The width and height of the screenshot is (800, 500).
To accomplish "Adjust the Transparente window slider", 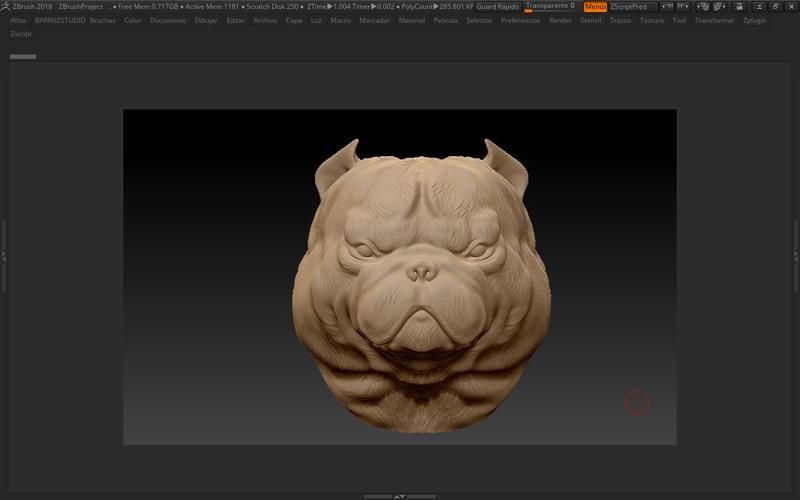I will pyautogui.click(x=550, y=7).
